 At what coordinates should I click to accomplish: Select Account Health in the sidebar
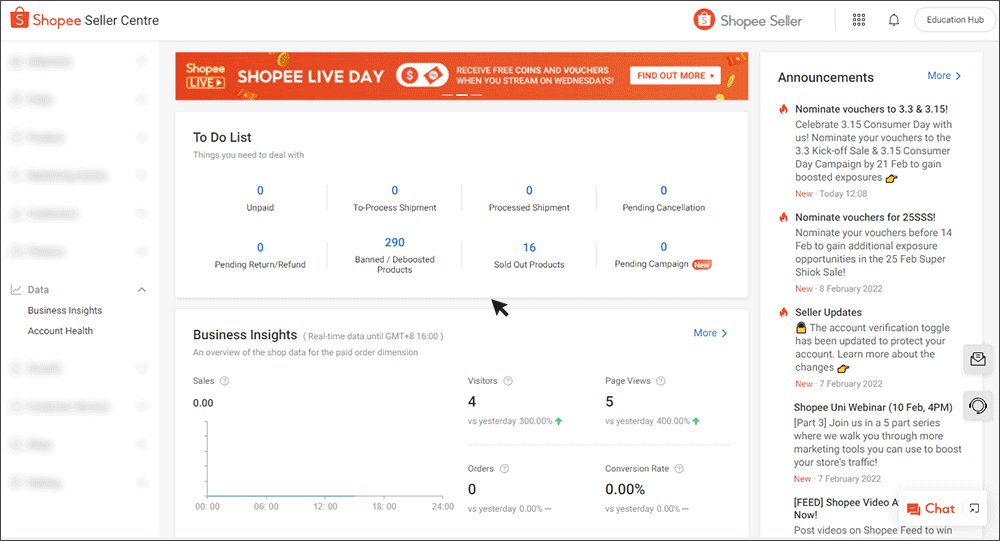tap(60, 331)
